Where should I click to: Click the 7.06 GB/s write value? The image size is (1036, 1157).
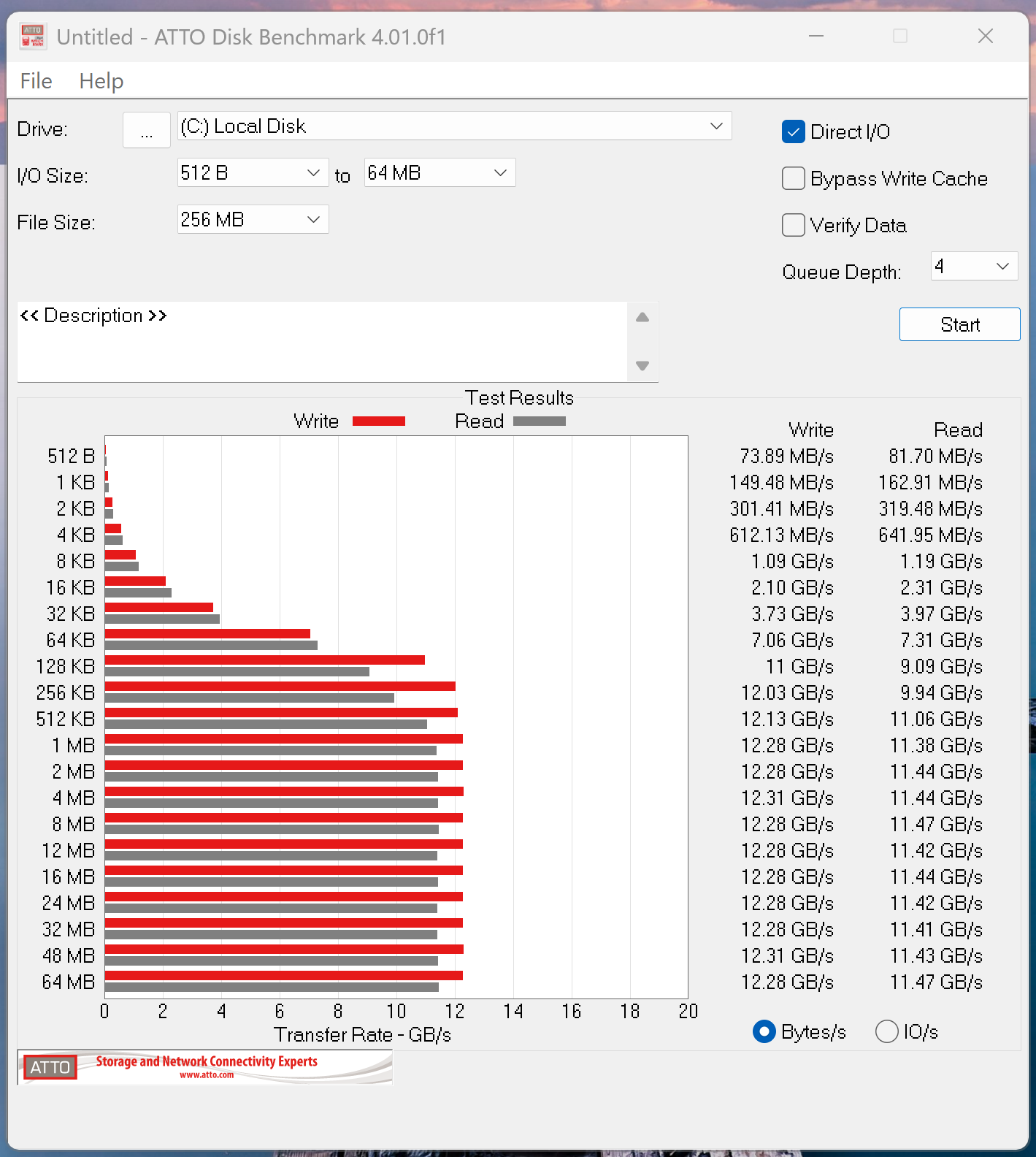(792, 641)
